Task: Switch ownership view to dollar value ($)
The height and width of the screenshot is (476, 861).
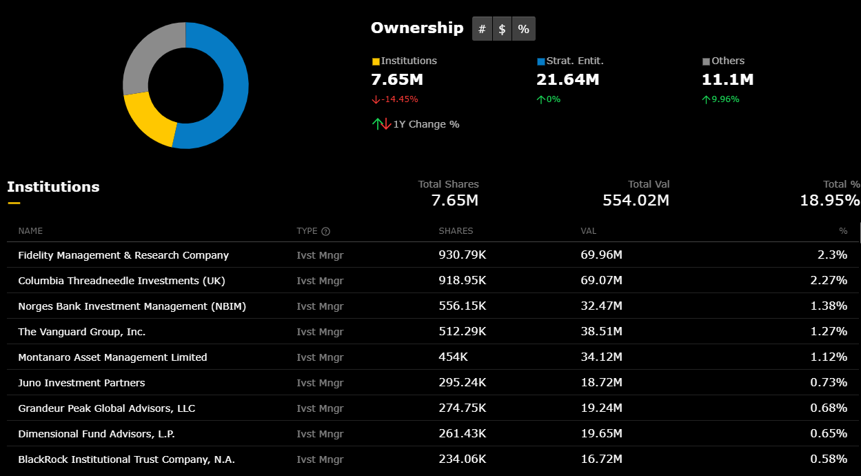Action: [x=502, y=29]
